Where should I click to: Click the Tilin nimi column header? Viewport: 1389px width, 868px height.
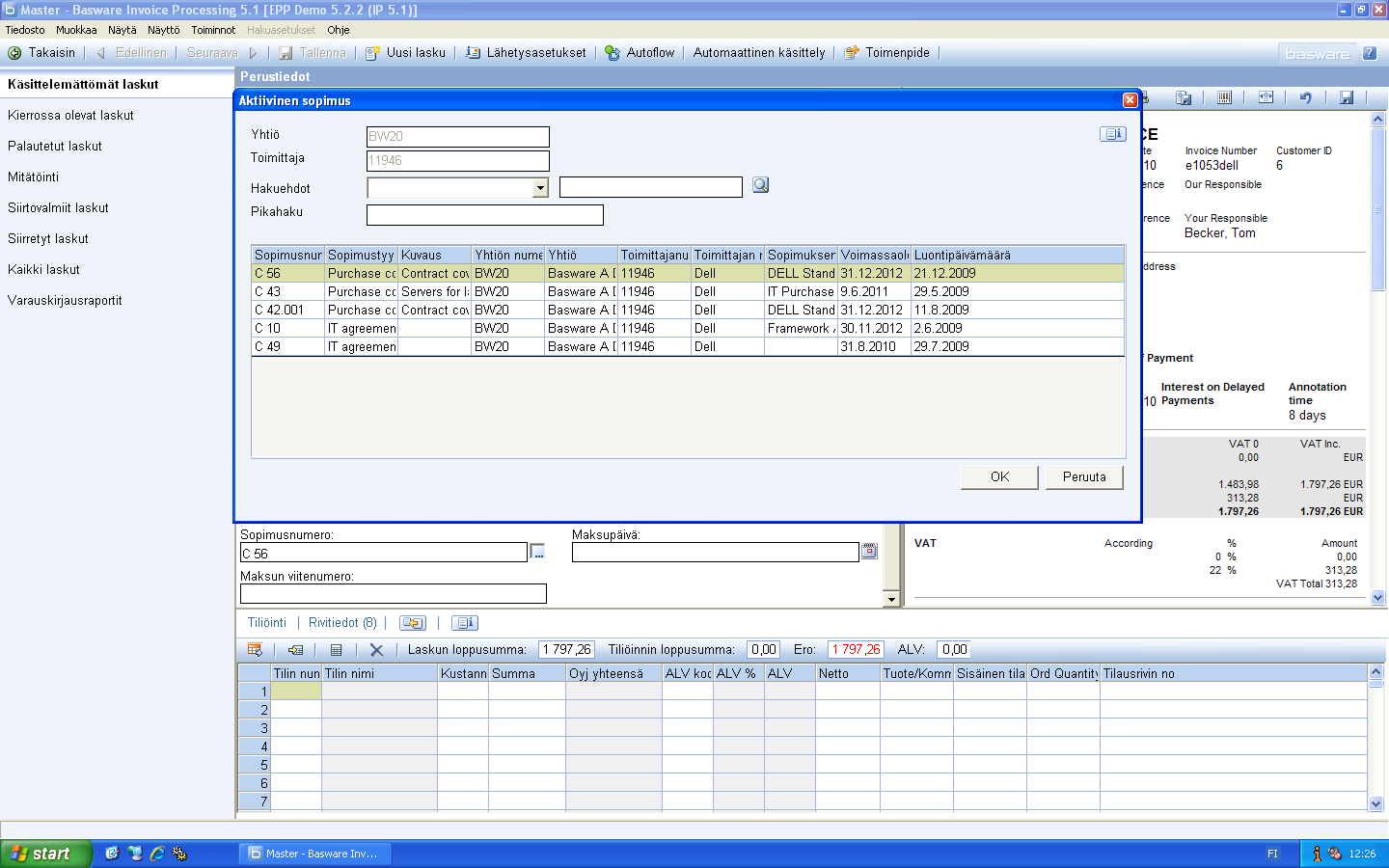point(379,673)
